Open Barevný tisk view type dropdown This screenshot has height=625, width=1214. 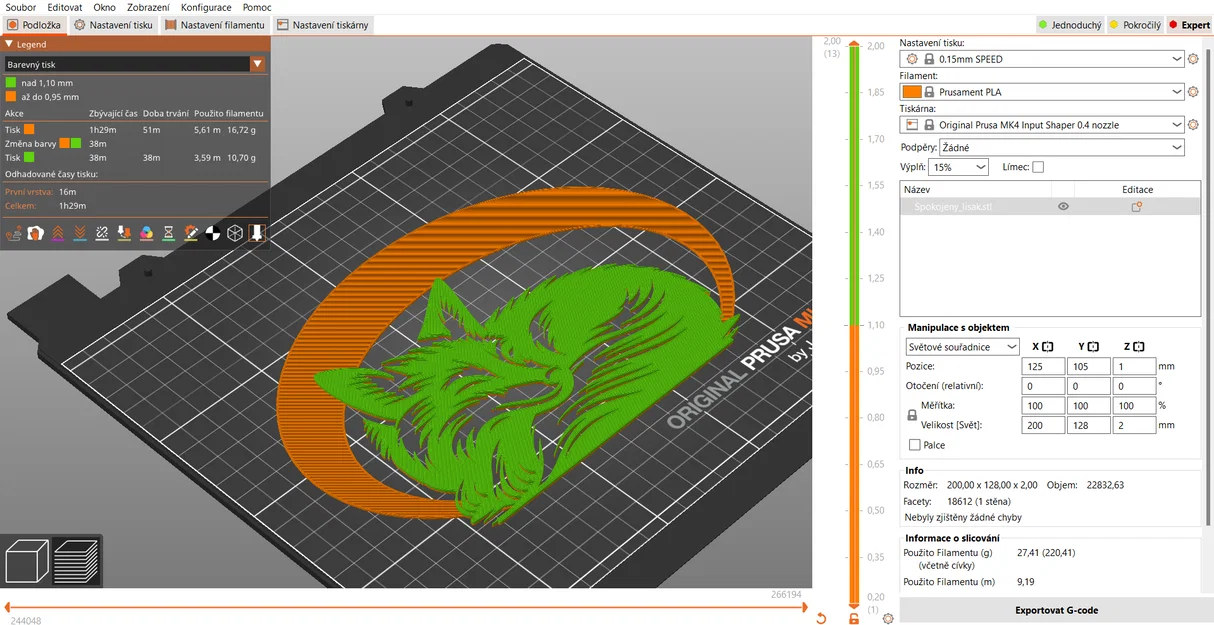135,64
